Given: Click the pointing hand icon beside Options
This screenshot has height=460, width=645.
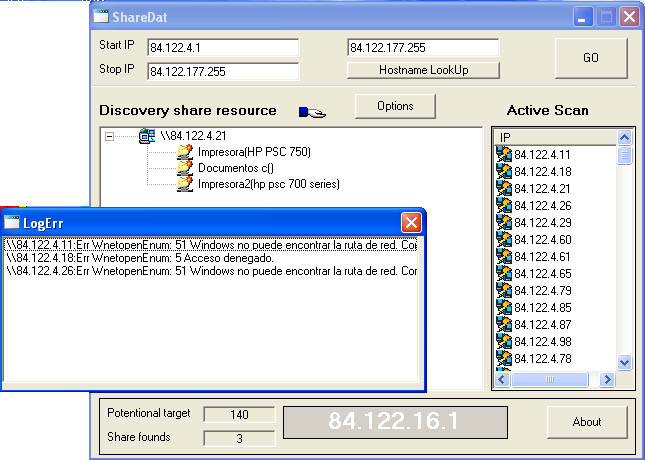Looking at the screenshot, I should coord(312,112).
